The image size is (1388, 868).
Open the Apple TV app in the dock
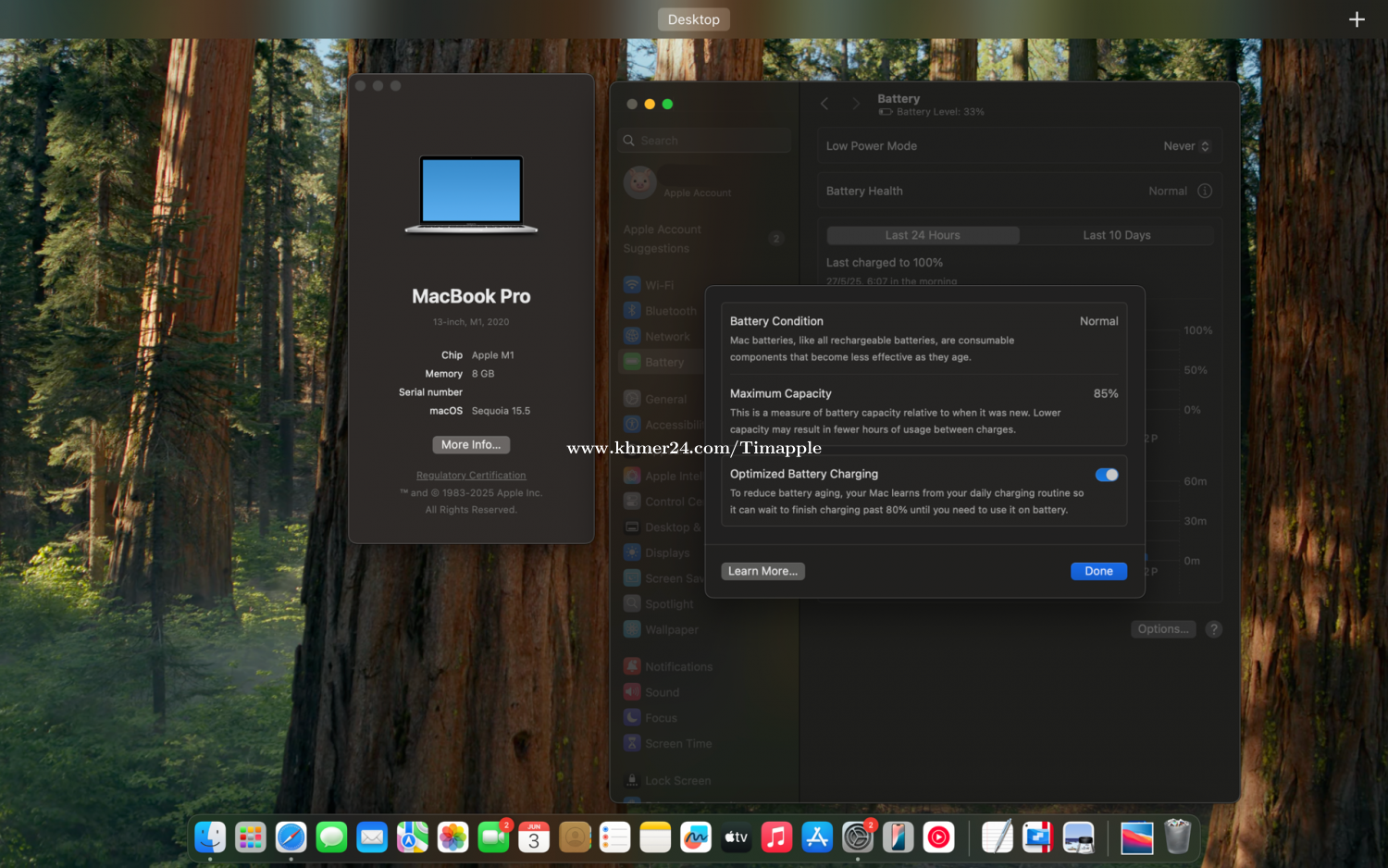tap(737, 837)
